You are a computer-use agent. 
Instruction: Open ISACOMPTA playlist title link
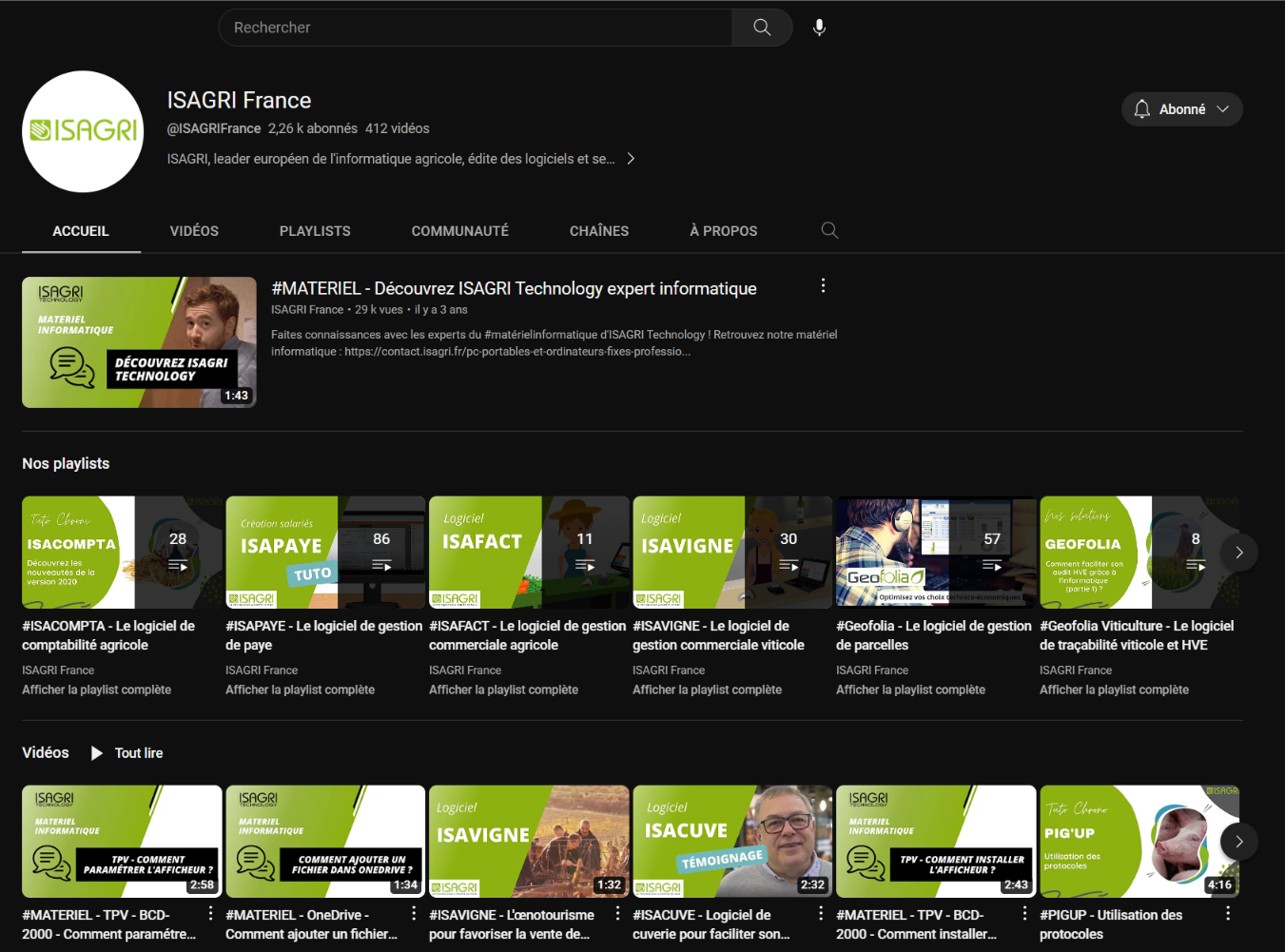tap(108, 635)
